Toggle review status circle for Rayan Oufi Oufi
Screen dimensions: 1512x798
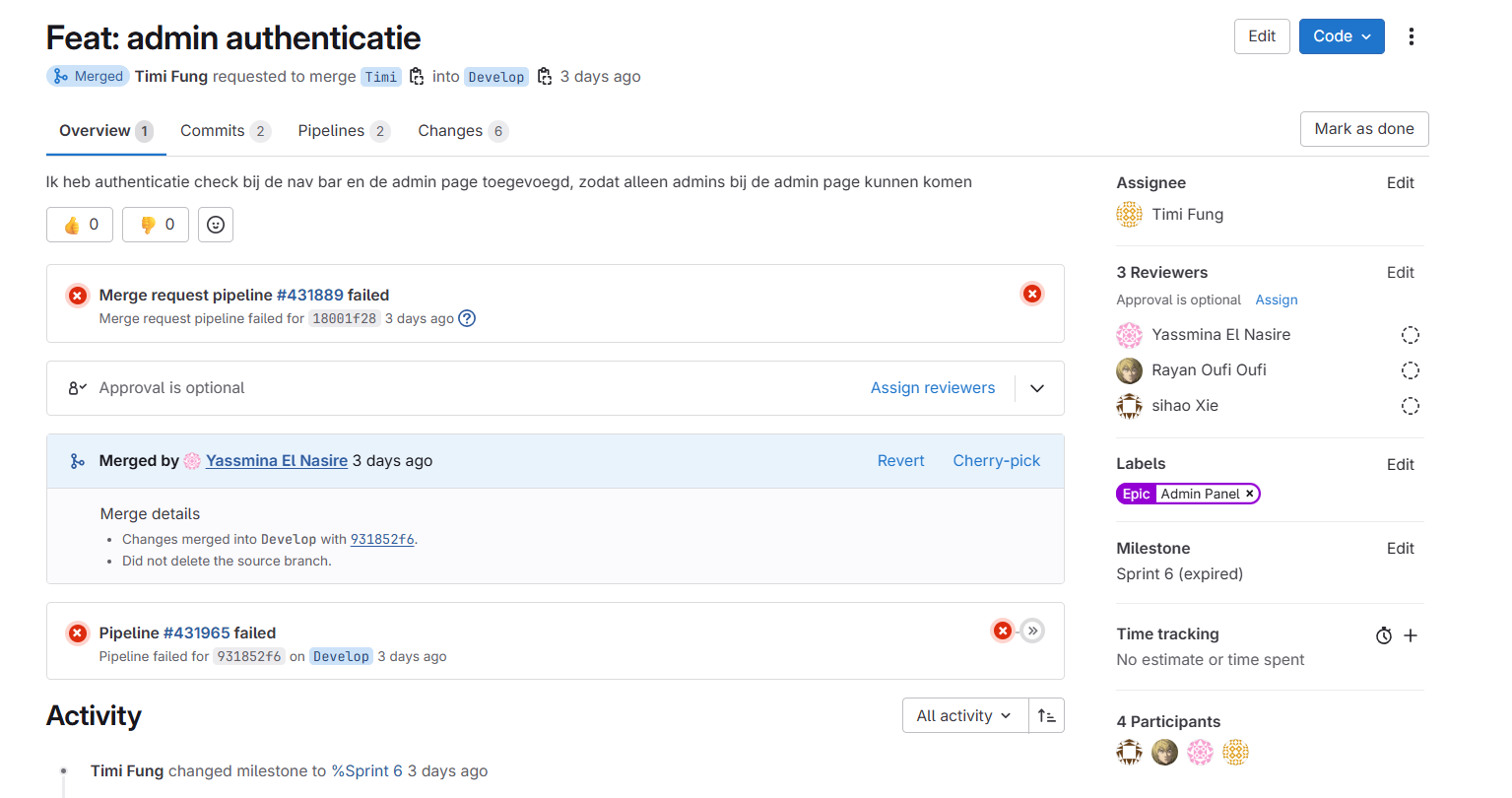point(1411,370)
